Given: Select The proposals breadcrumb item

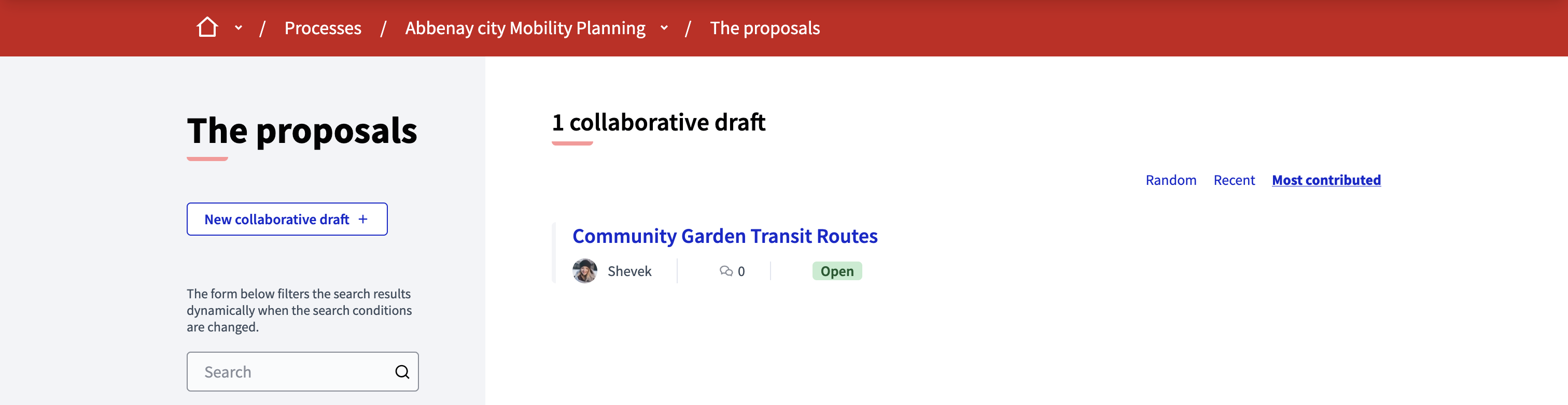Looking at the screenshot, I should (x=764, y=27).
